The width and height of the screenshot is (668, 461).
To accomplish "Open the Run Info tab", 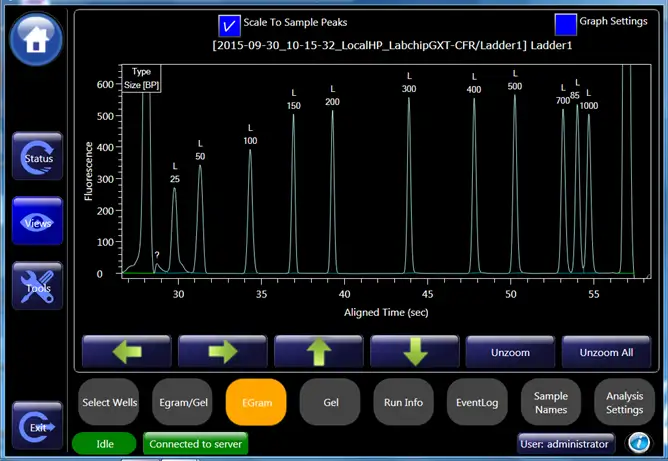I will point(404,402).
